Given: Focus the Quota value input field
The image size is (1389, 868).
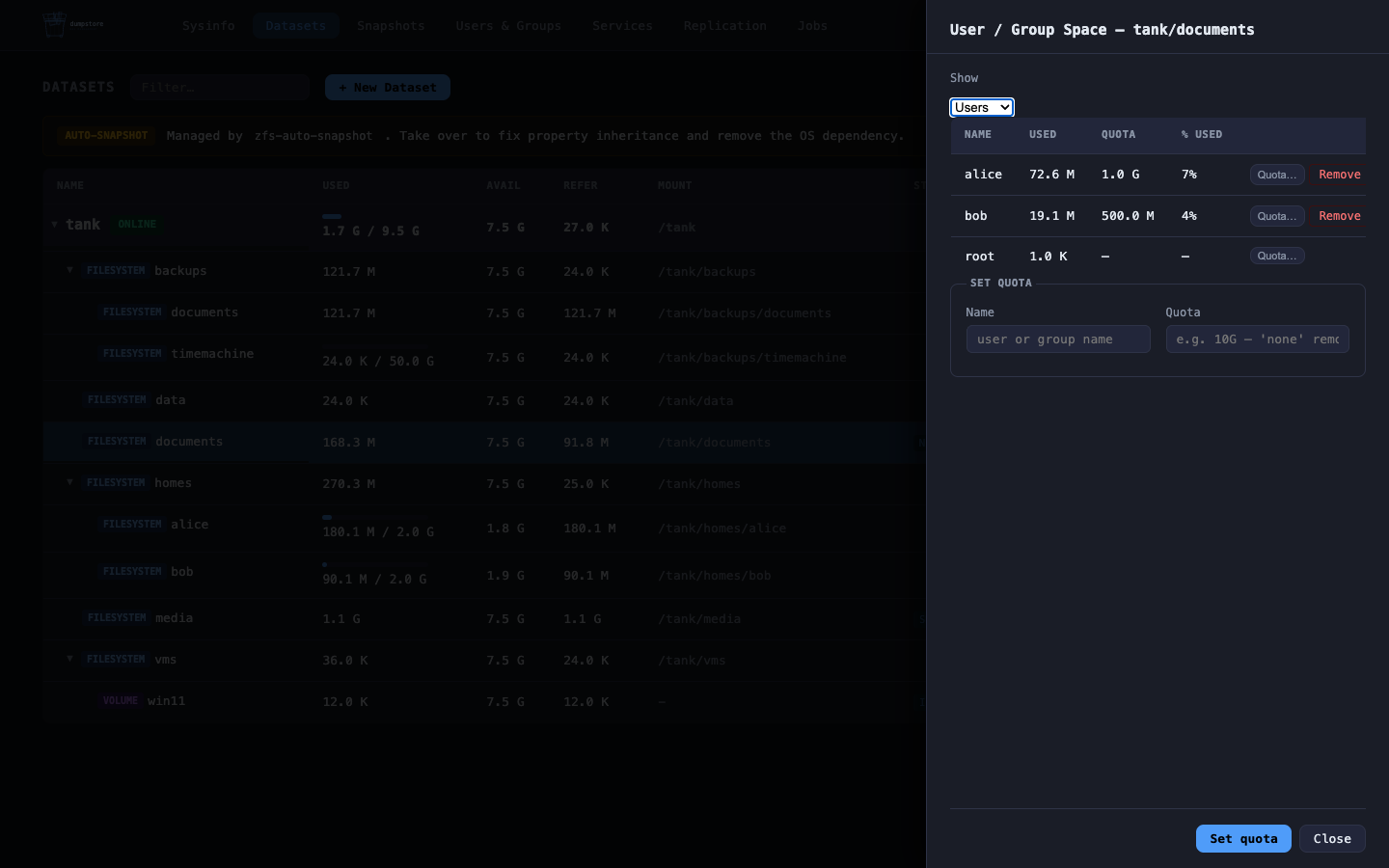Looking at the screenshot, I should tap(1257, 339).
